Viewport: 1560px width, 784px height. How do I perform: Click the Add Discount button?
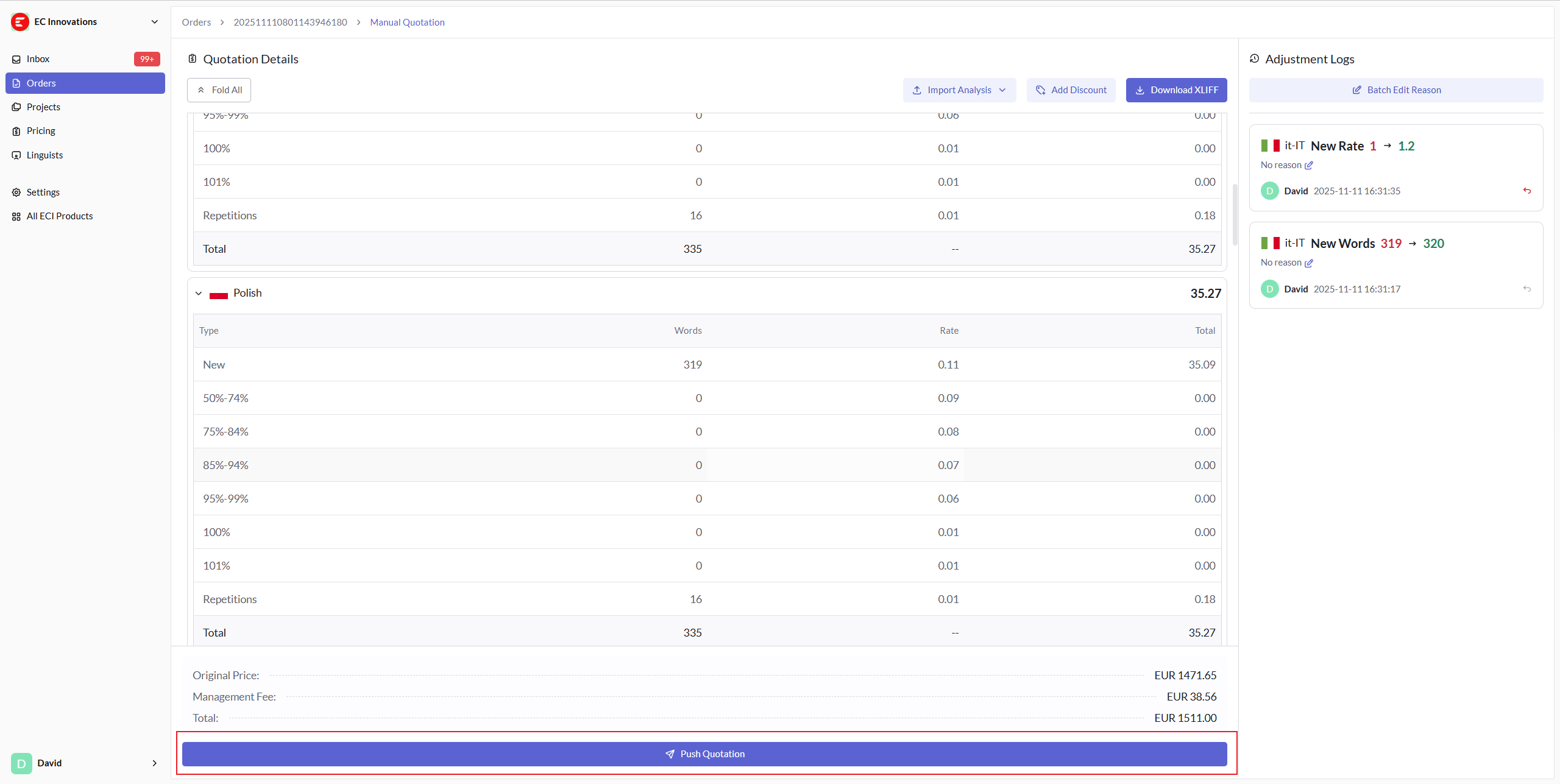click(1071, 90)
